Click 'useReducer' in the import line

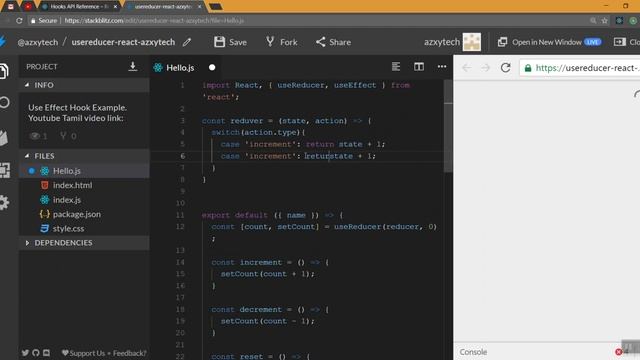pyautogui.click(x=301, y=85)
